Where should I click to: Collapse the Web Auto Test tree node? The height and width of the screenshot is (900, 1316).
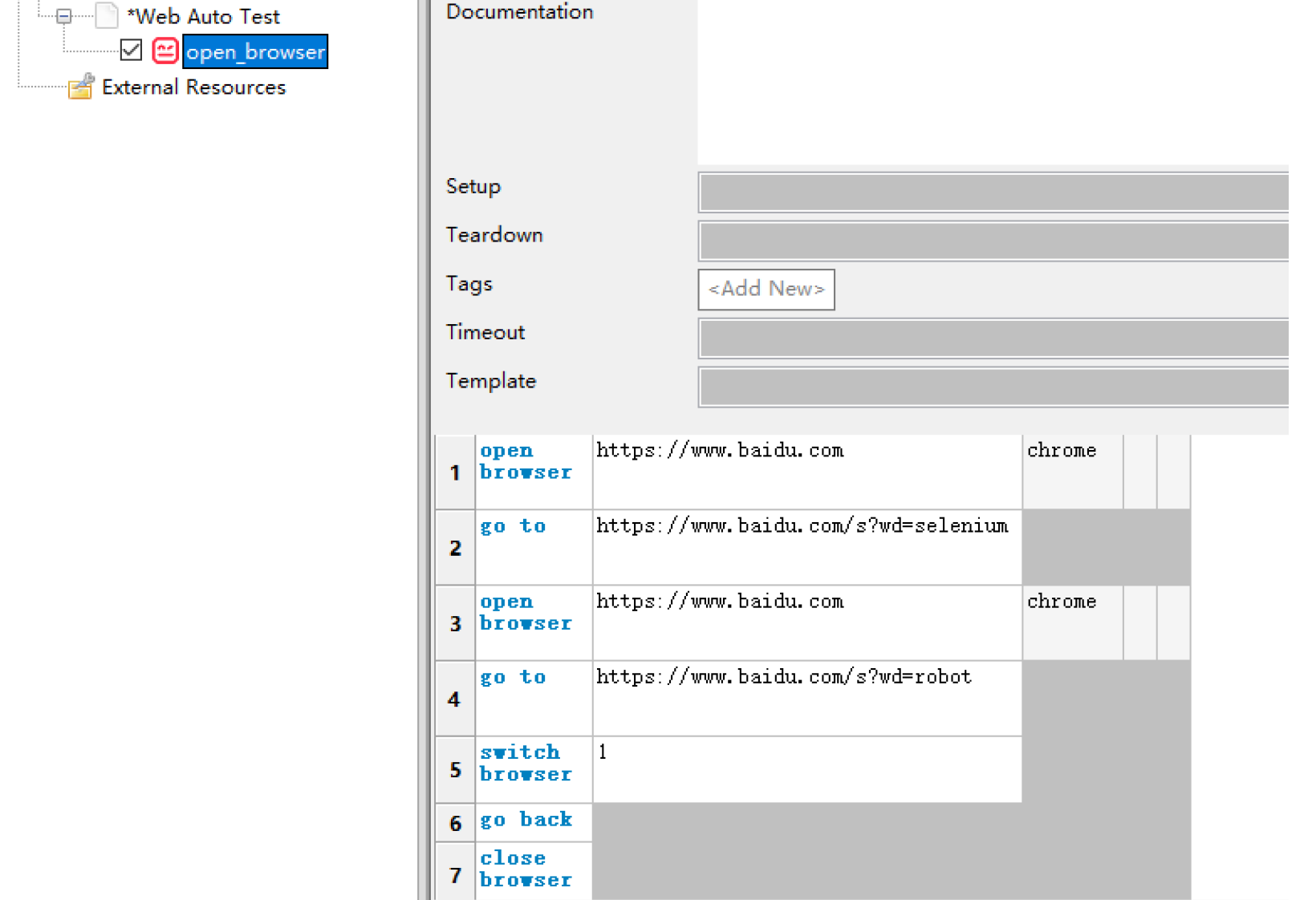(x=64, y=16)
